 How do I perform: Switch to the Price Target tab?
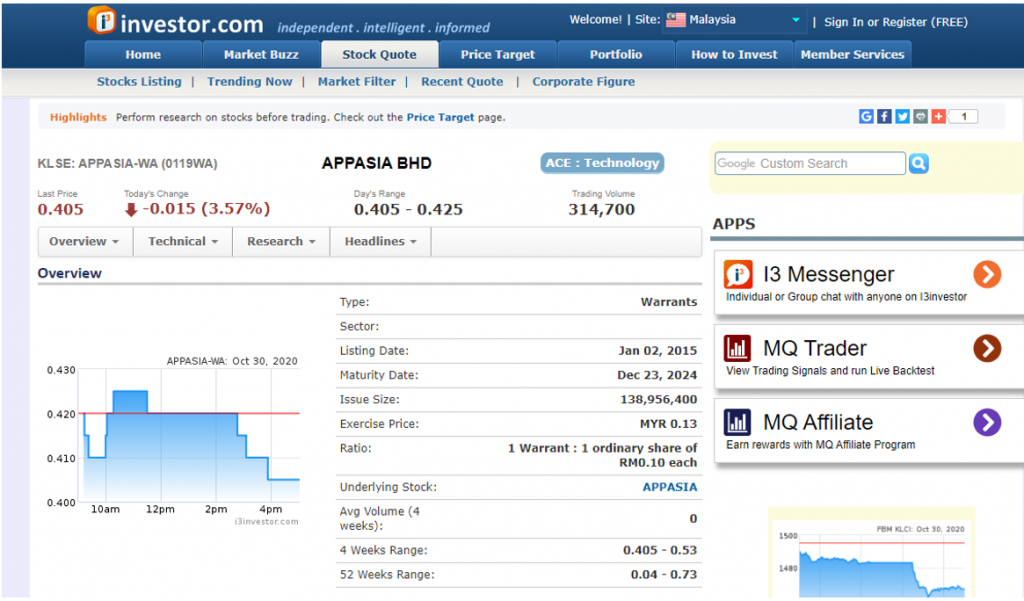coord(497,55)
